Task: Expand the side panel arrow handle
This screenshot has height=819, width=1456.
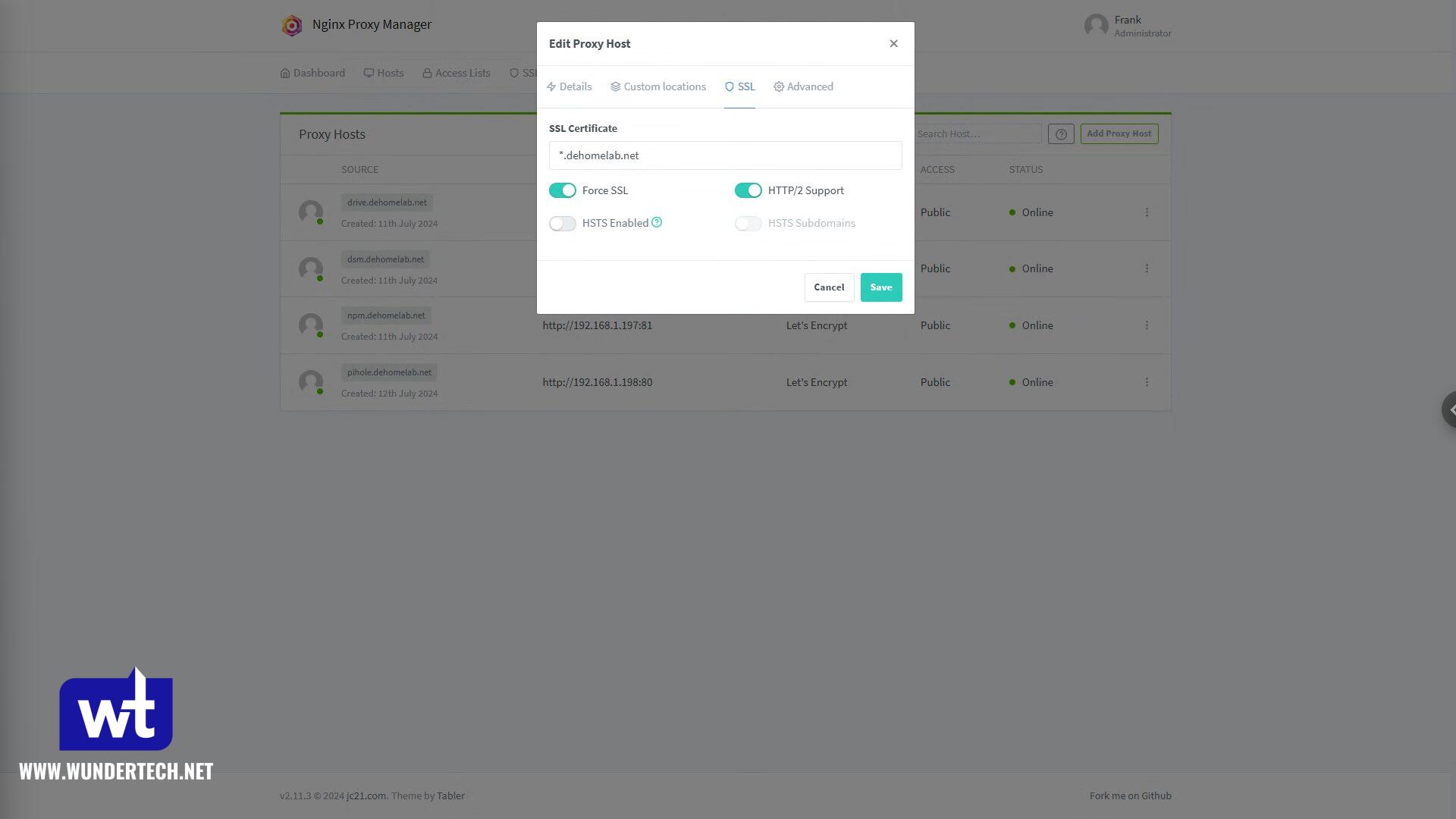Action: (x=1449, y=409)
